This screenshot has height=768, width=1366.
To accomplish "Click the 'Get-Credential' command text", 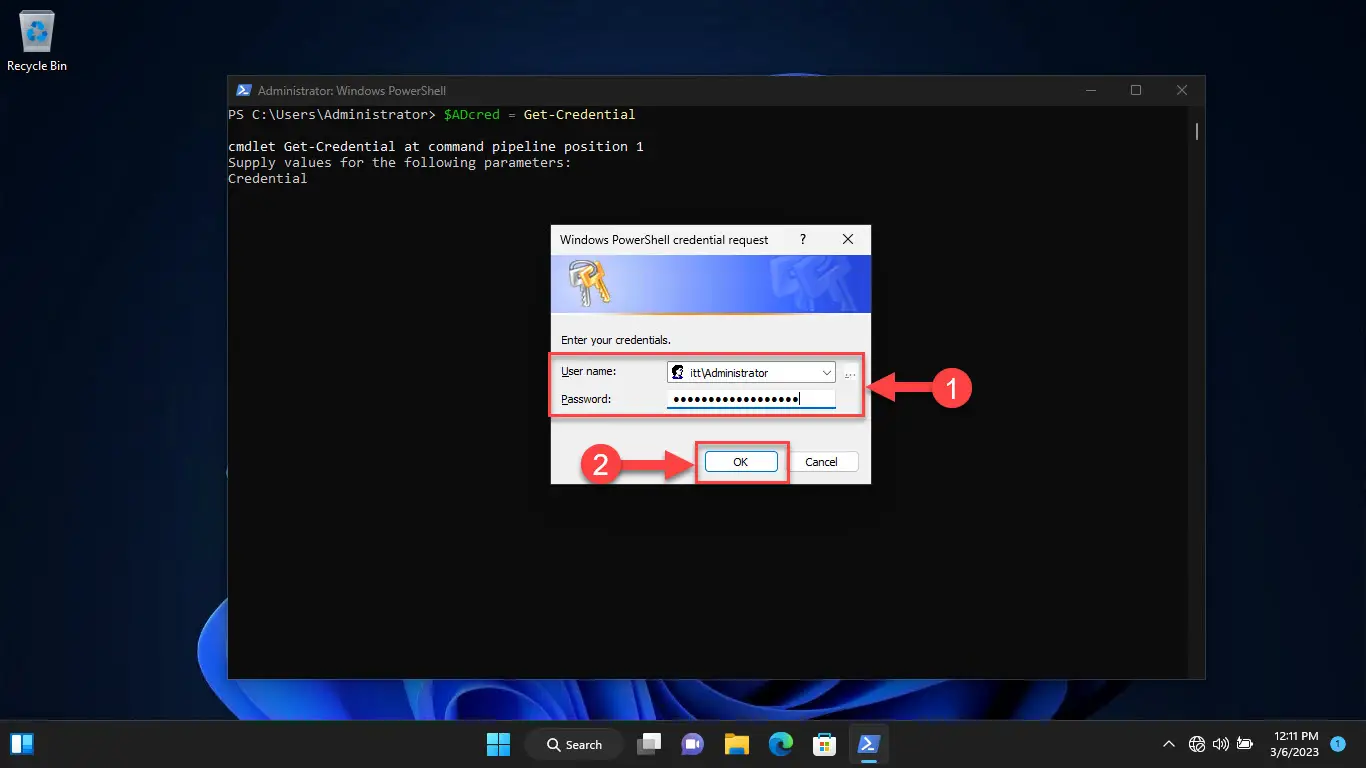I will (x=579, y=115).
